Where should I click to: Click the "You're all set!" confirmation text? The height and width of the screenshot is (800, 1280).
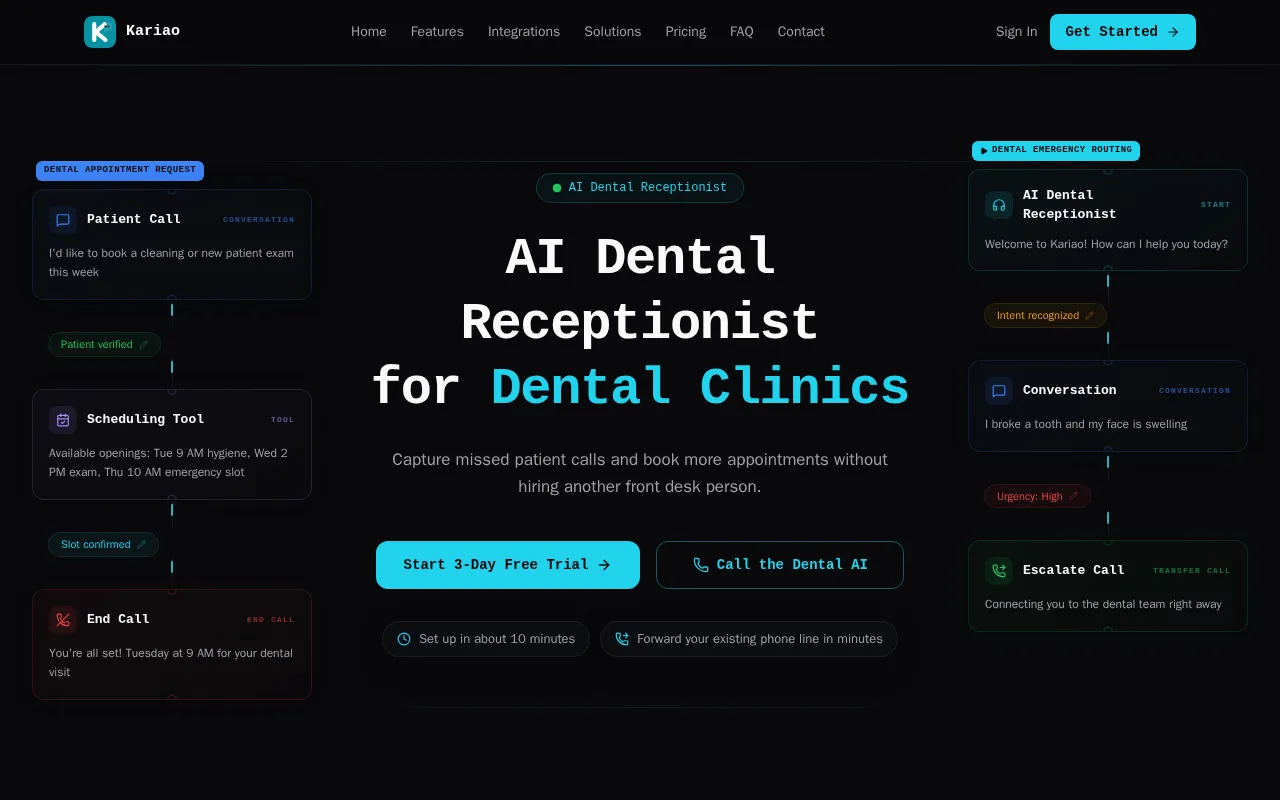click(171, 663)
